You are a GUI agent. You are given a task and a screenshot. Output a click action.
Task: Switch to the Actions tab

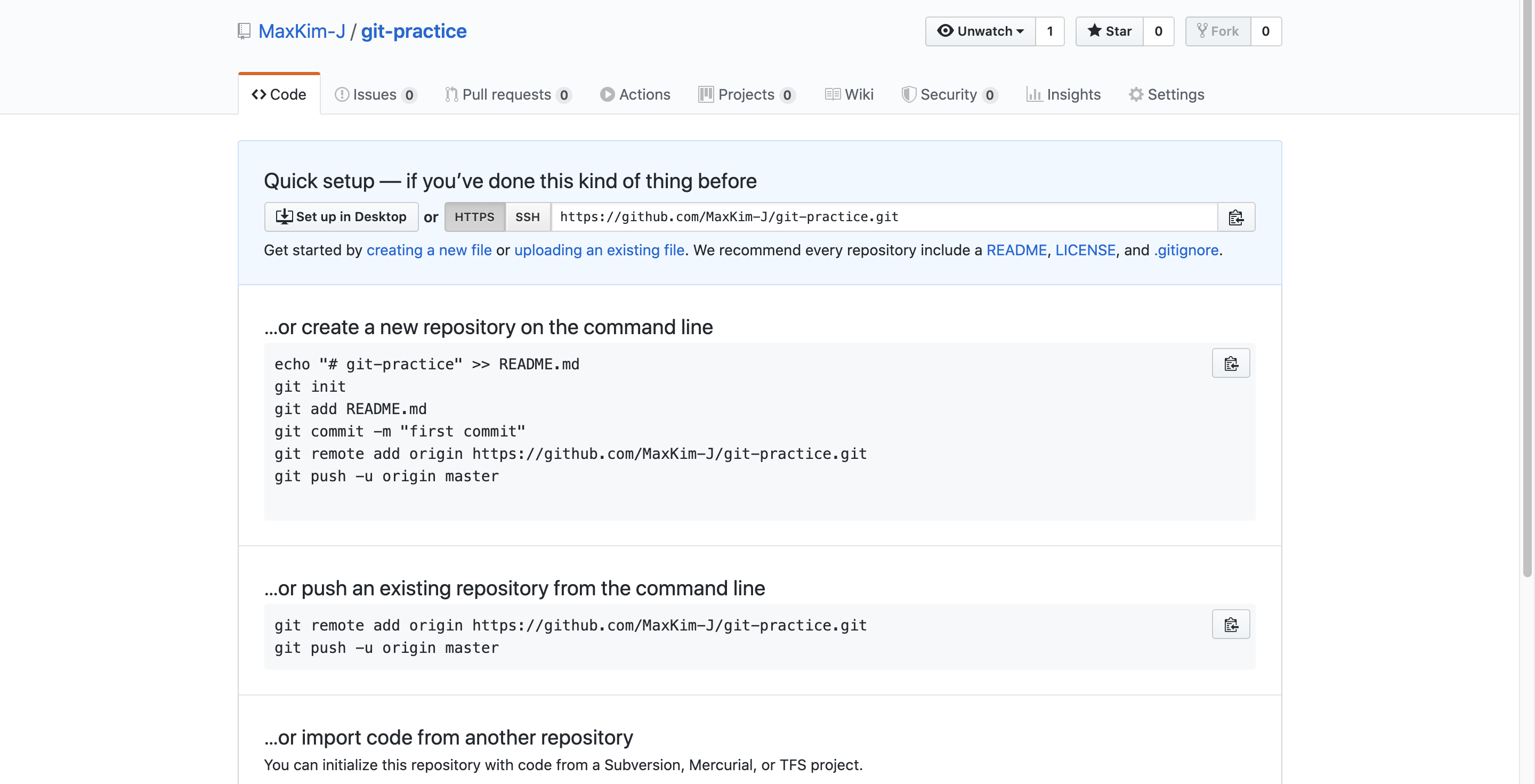tap(635, 94)
